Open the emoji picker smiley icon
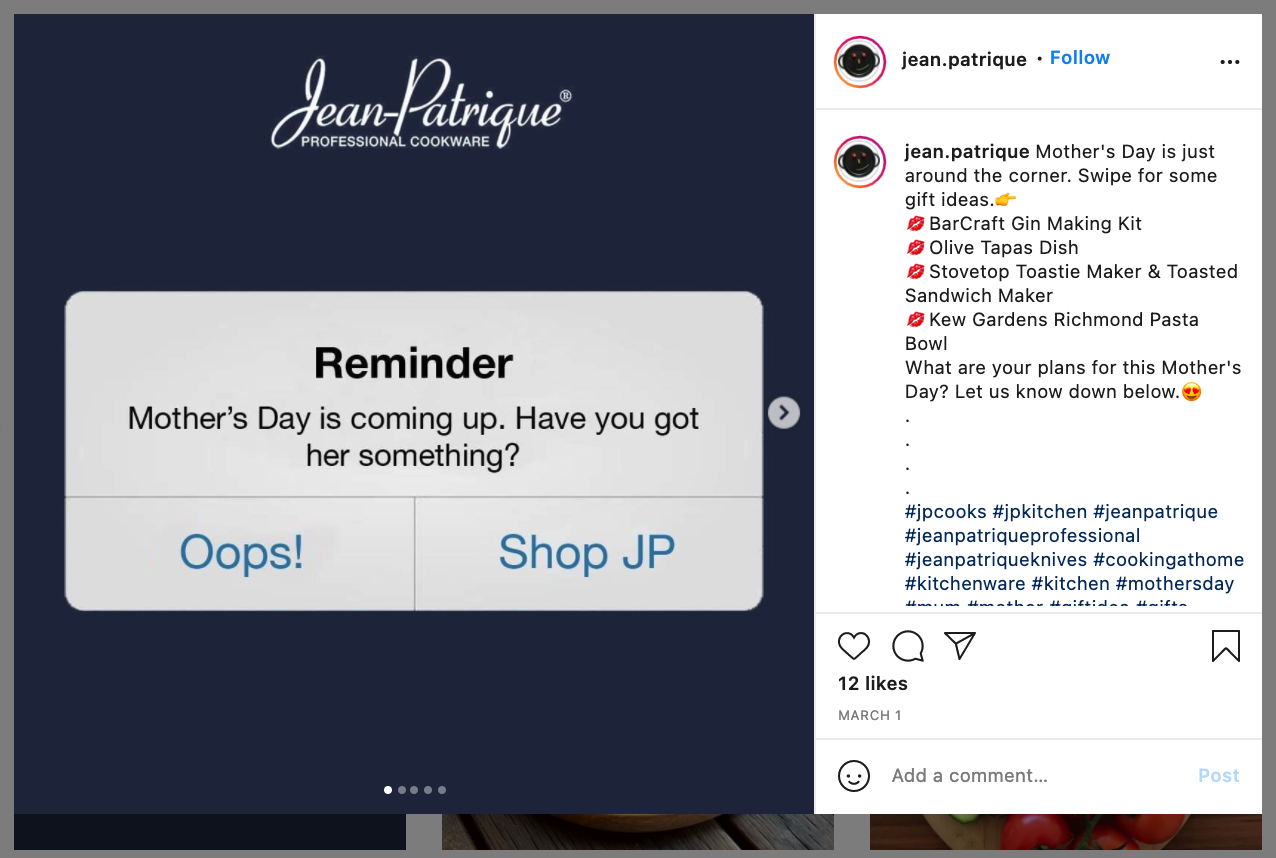1276x858 pixels. coord(854,776)
